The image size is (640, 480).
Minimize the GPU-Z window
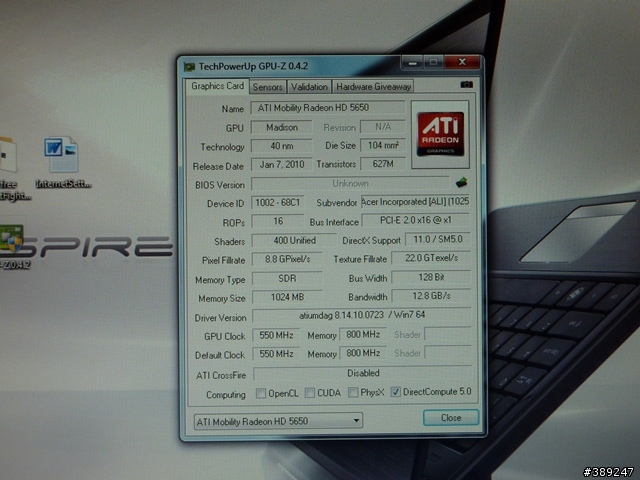(413, 62)
